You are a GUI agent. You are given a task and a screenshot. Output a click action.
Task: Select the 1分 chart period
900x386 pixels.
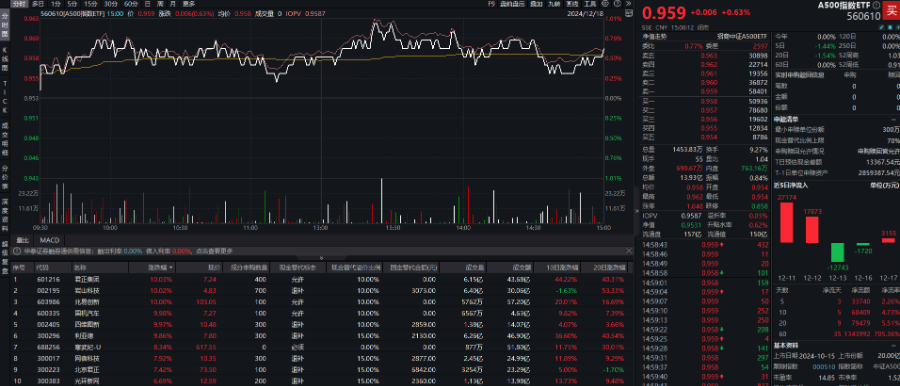pos(56,3)
